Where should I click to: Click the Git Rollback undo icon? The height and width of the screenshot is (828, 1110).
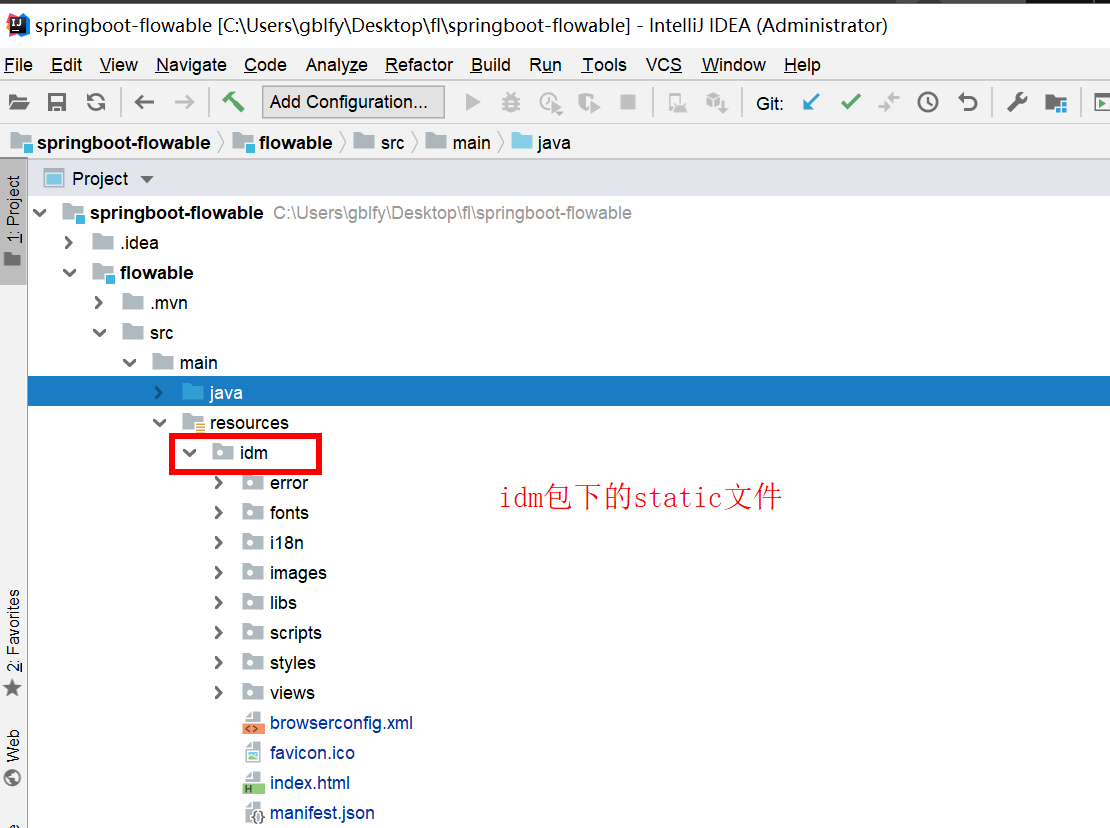pyautogui.click(x=967, y=103)
